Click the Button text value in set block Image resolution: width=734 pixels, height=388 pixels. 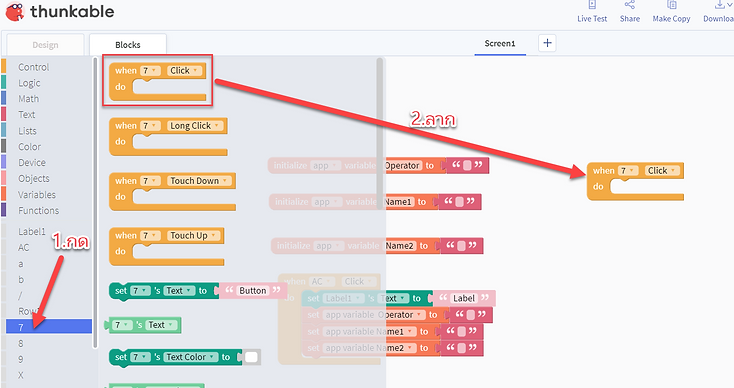point(253,291)
